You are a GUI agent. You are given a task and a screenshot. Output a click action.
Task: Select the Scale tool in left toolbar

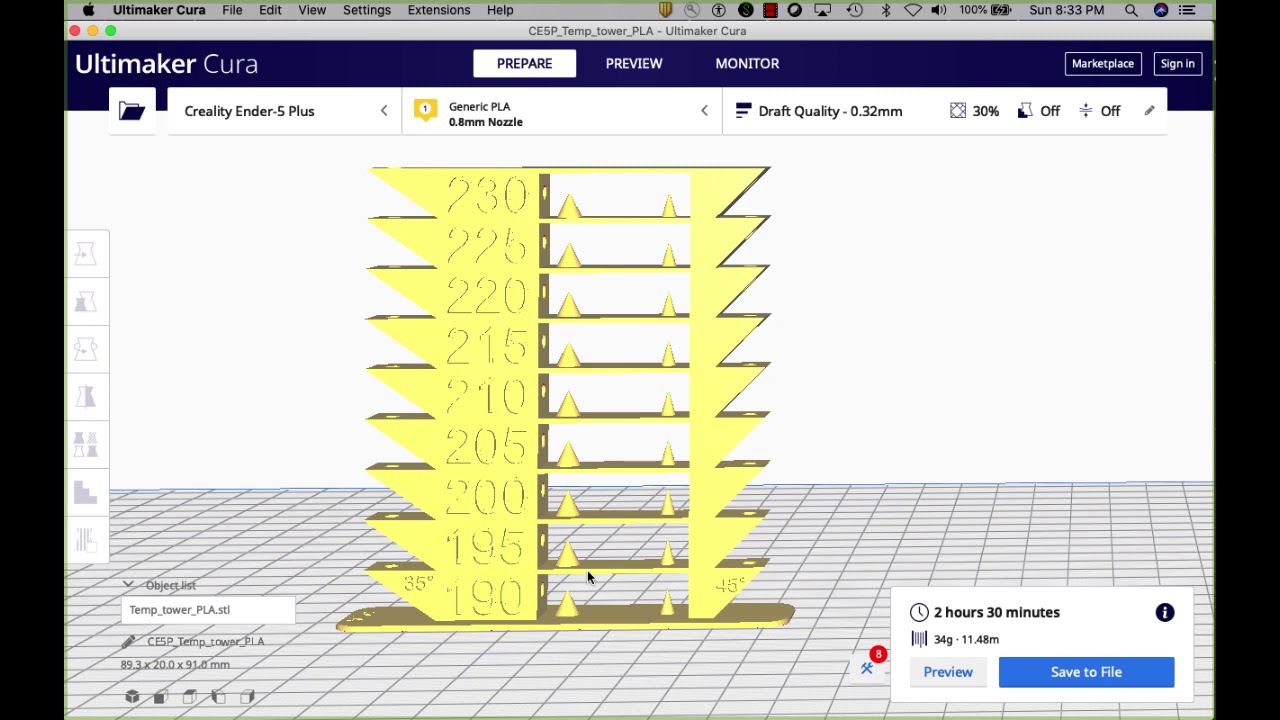[x=86, y=302]
